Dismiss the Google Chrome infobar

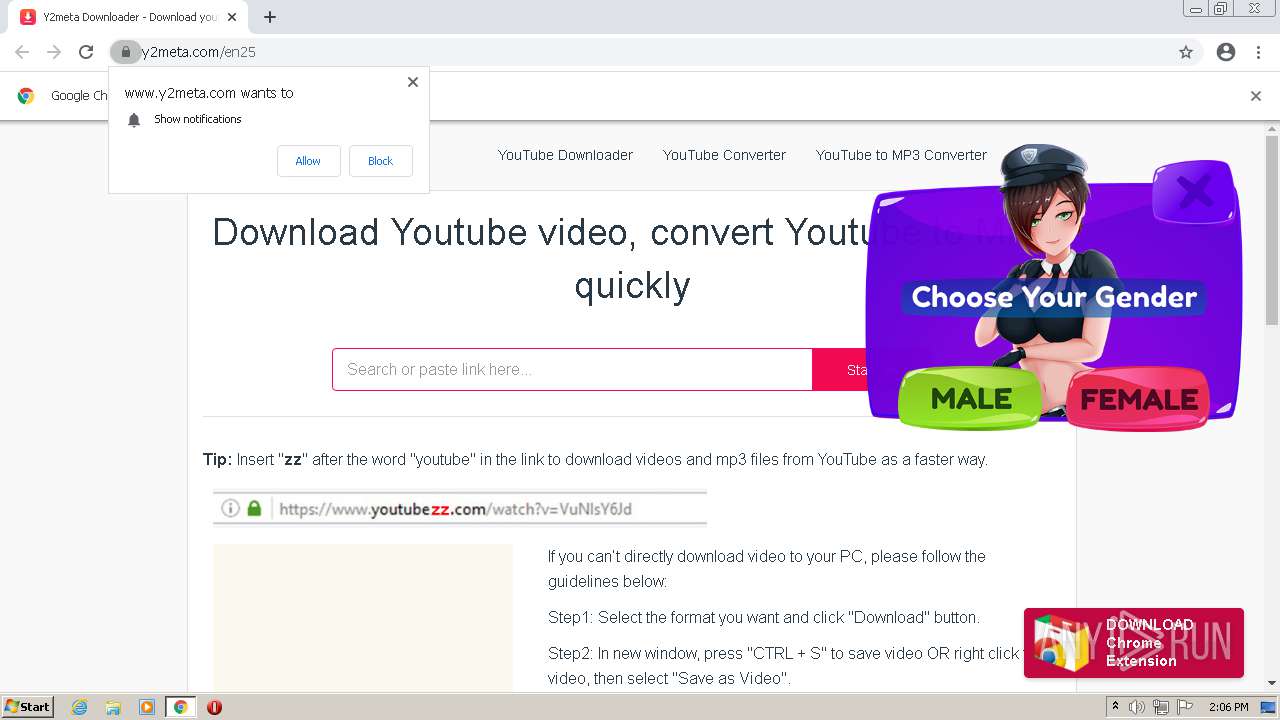coord(1255,96)
